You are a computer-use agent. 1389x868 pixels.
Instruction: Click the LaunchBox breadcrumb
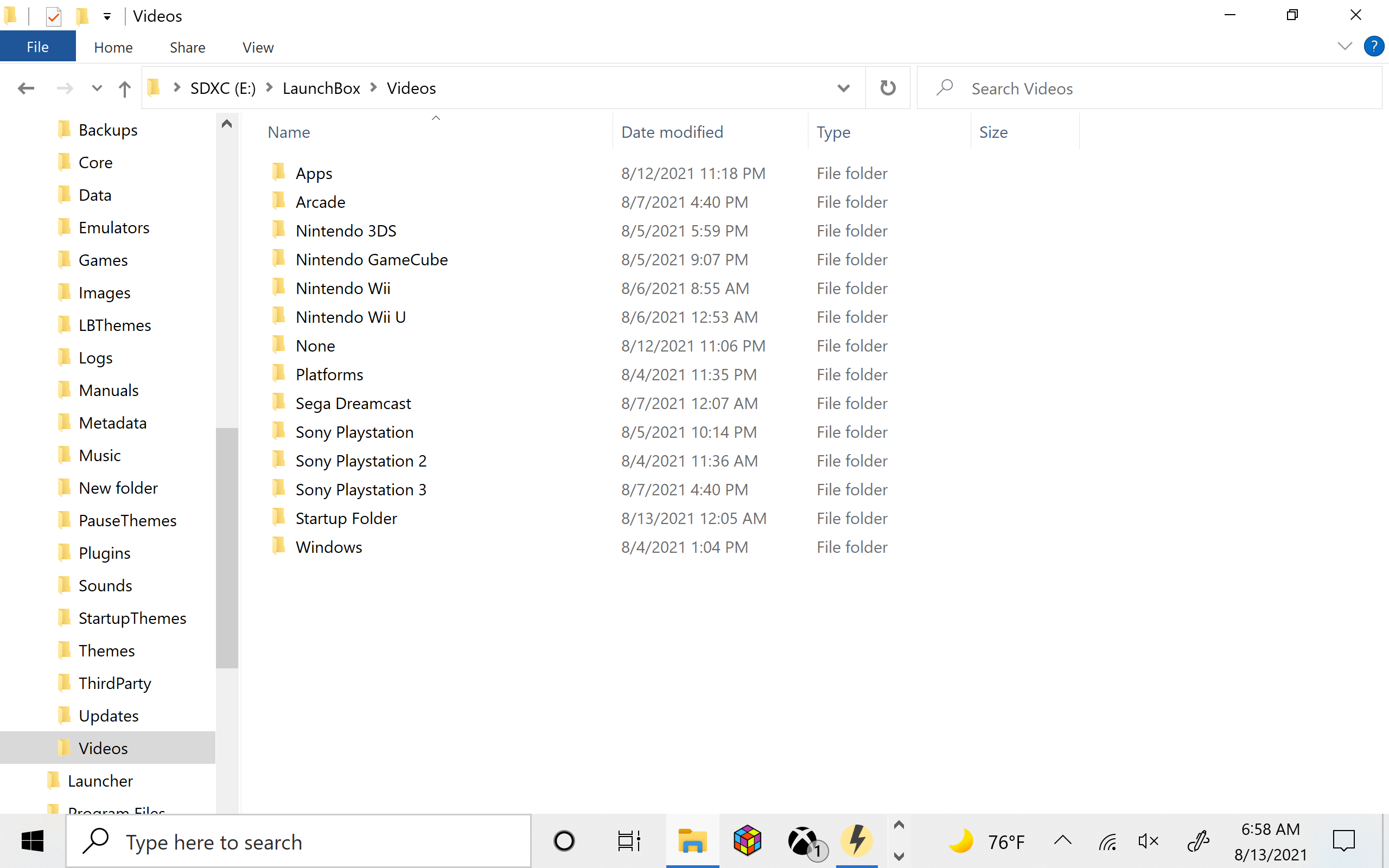[321, 88]
